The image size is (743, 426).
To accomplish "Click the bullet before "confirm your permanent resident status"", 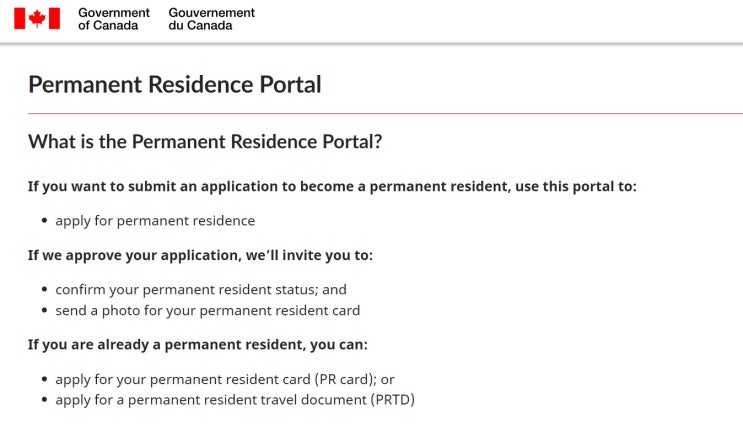I will pyautogui.click(x=44, y=290).
